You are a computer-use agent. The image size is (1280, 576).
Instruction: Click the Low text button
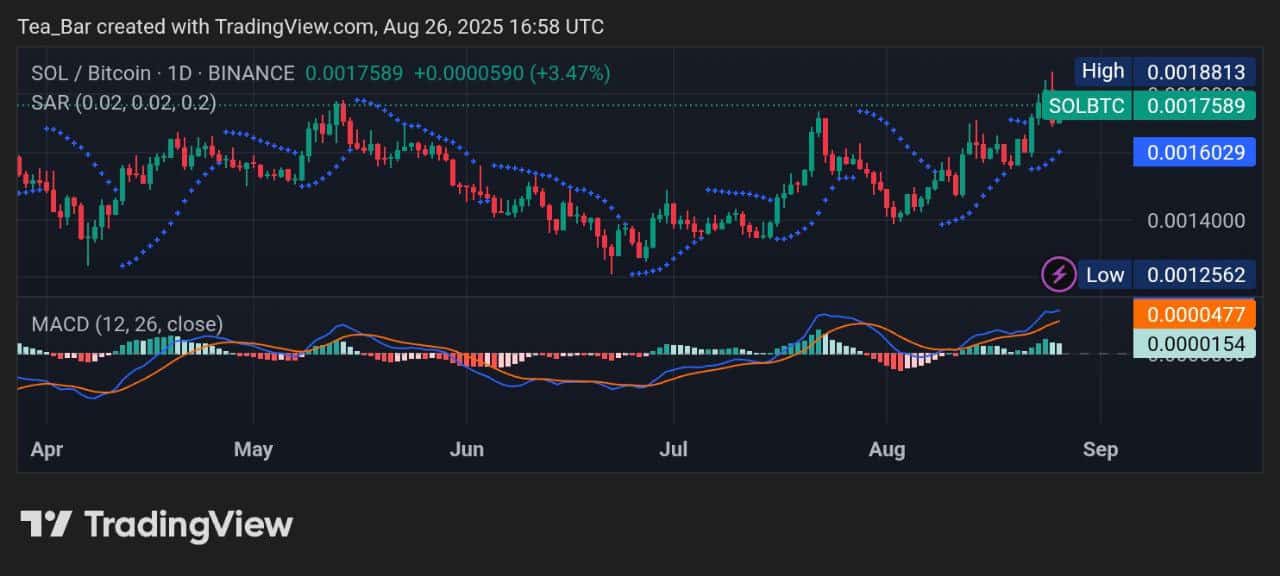click(x=1104, y=273)
